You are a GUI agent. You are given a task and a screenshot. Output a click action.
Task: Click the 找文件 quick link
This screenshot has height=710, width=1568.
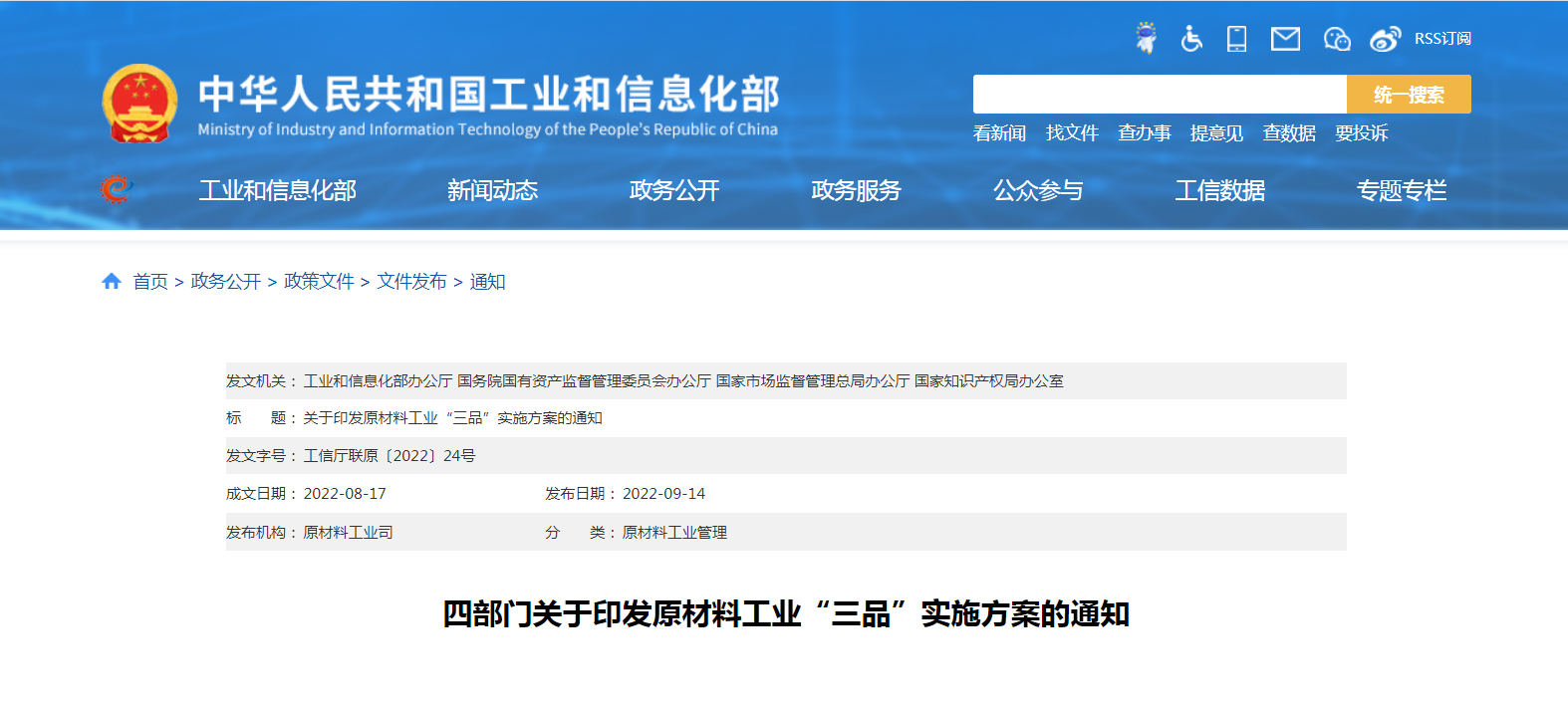pos(1072,133)
